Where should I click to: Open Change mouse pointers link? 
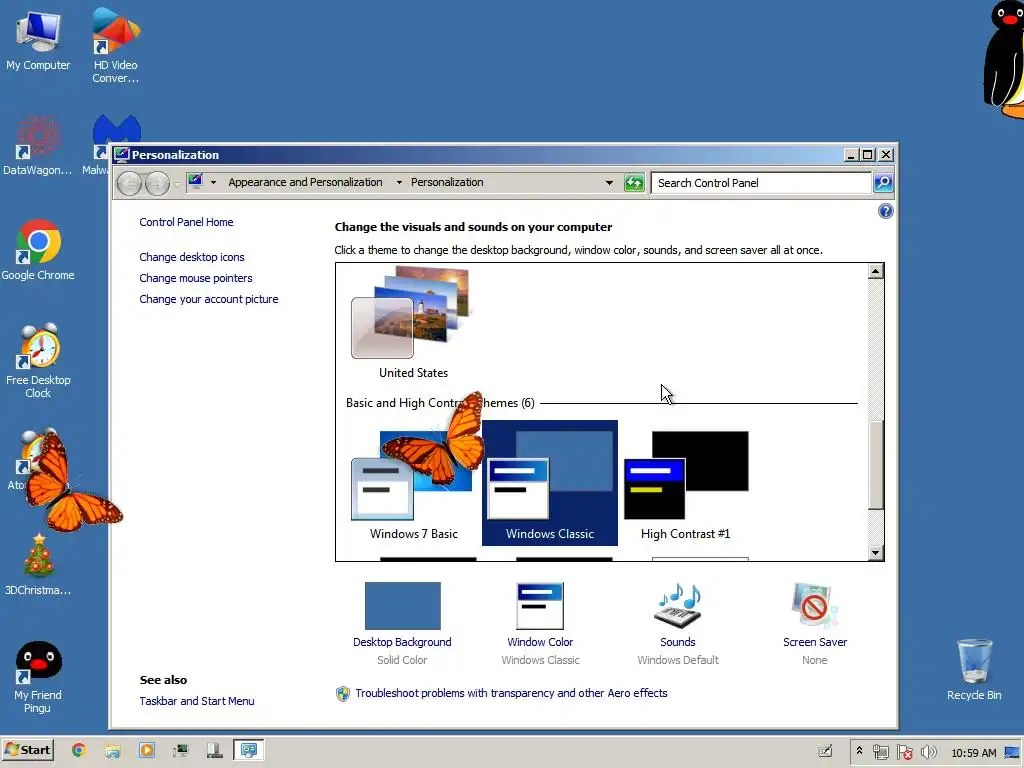pos(195,278)
